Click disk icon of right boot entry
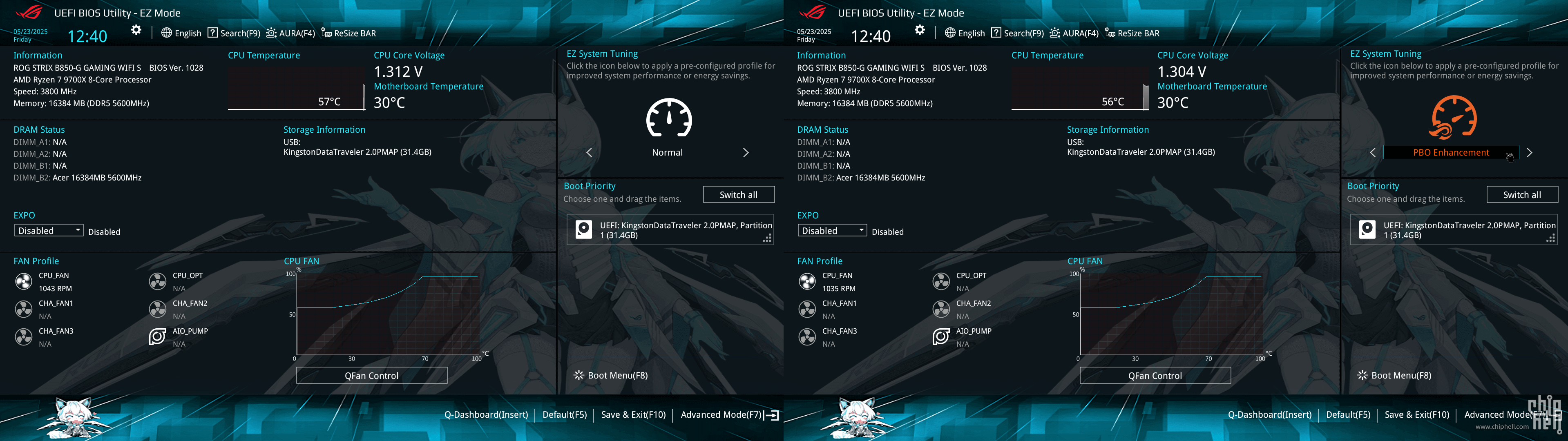The height and width of the screenshot is (441, 1568). (x=1367, y=229)
